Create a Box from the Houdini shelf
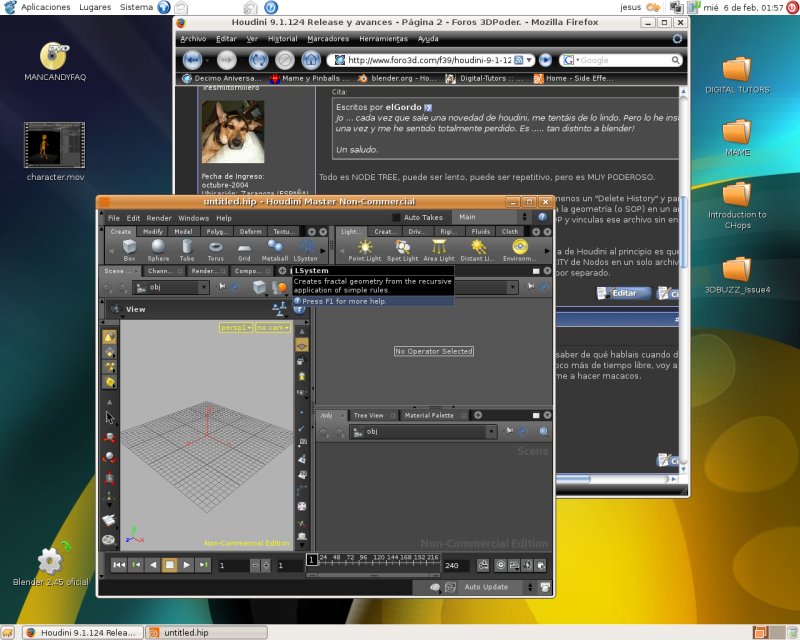Viewport: 800px width, 640px height. tap(129, 250)
